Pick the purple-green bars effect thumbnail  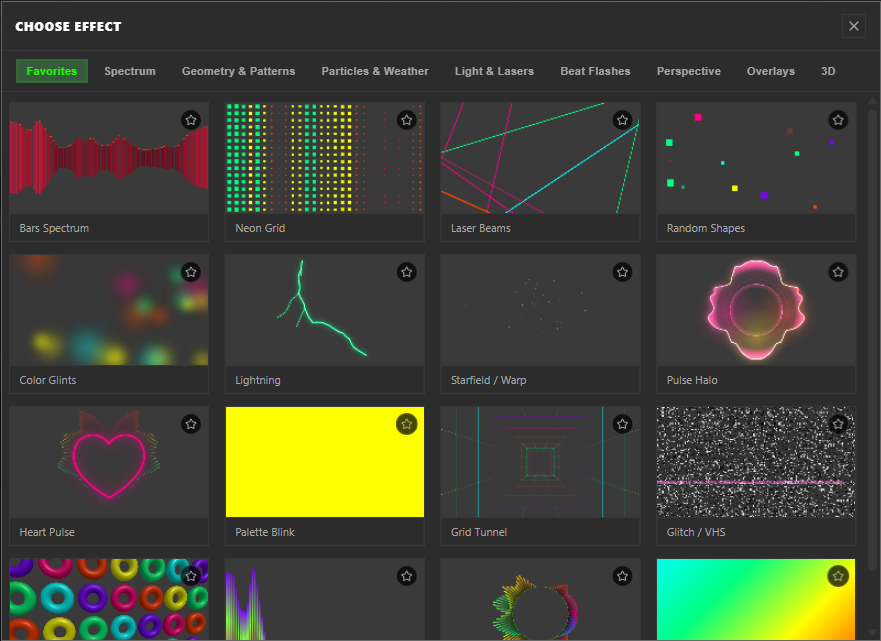click(x=325, y=599)
